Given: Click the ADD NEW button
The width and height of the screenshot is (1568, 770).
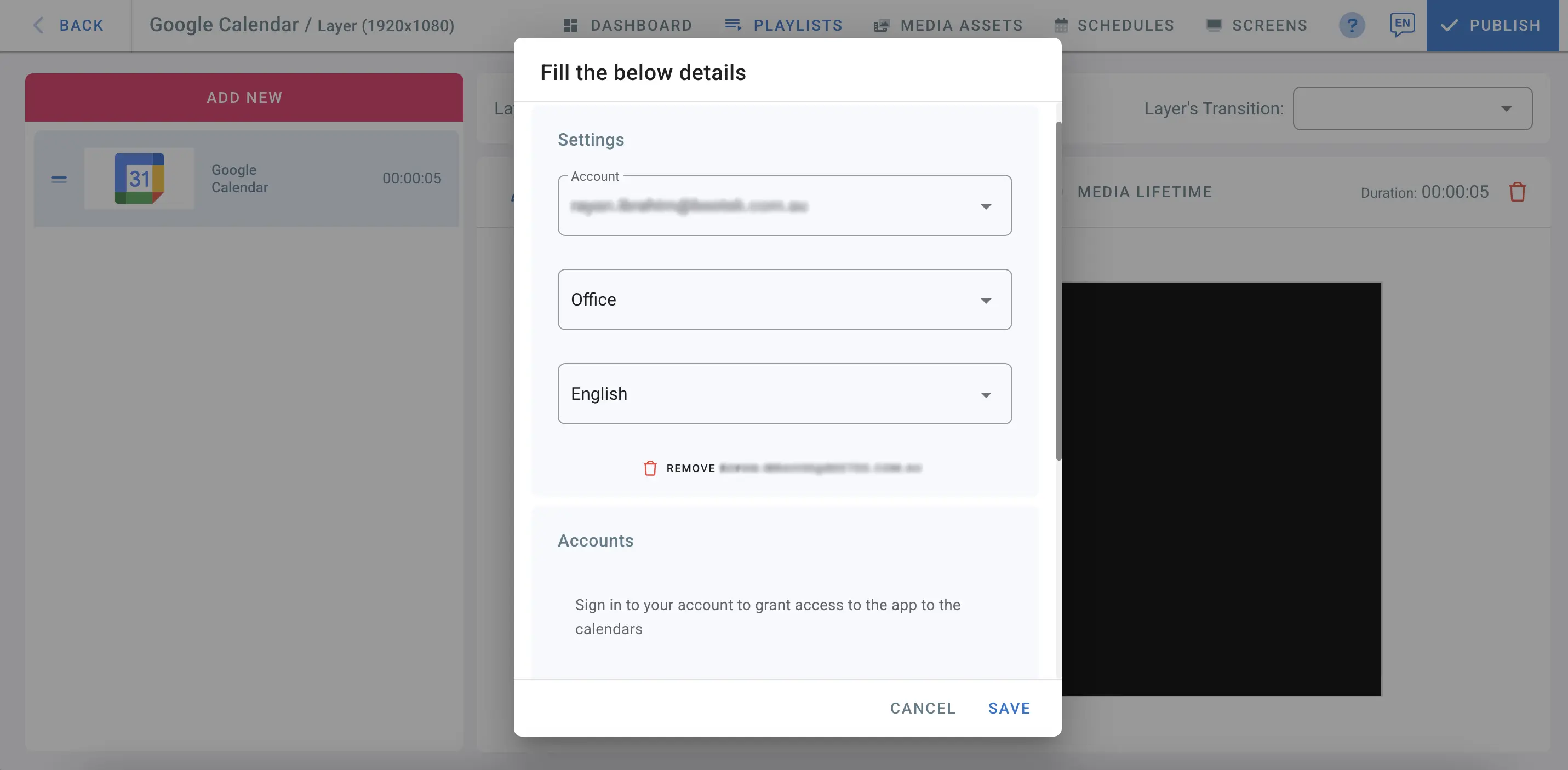Looking at the screenshot, I should click(x=243, y=97).
